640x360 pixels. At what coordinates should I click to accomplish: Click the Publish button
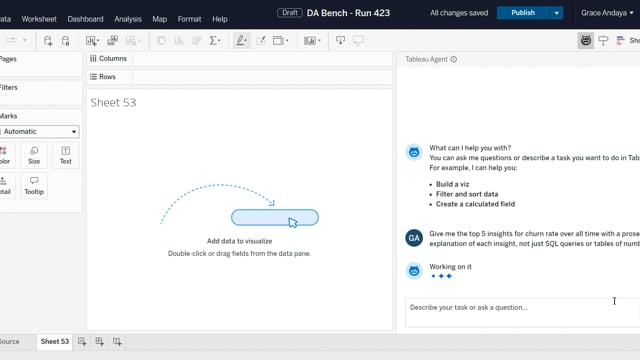pos(523,13)
